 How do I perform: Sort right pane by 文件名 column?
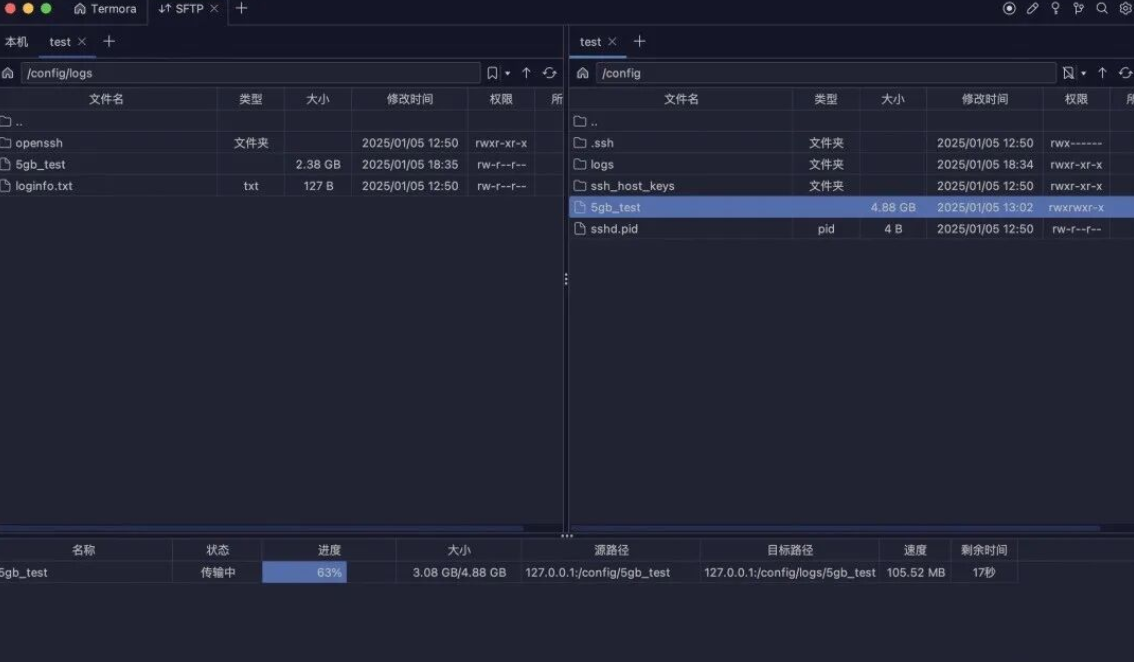[x=681, y=99]
